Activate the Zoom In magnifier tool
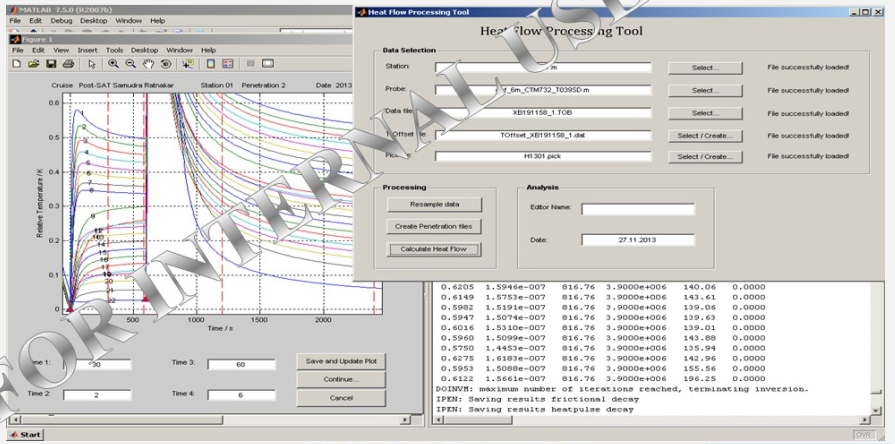 point(113,64)
